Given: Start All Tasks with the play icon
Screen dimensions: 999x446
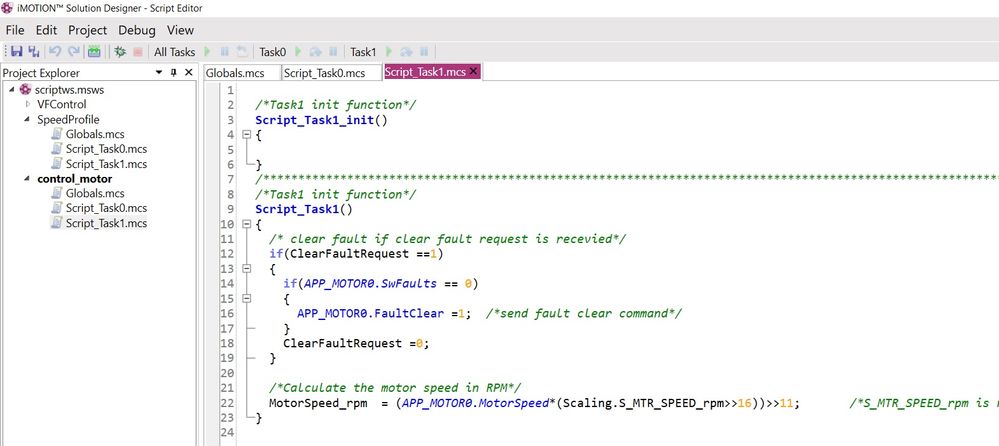Looking at the screenshot, I should point(207,51).
